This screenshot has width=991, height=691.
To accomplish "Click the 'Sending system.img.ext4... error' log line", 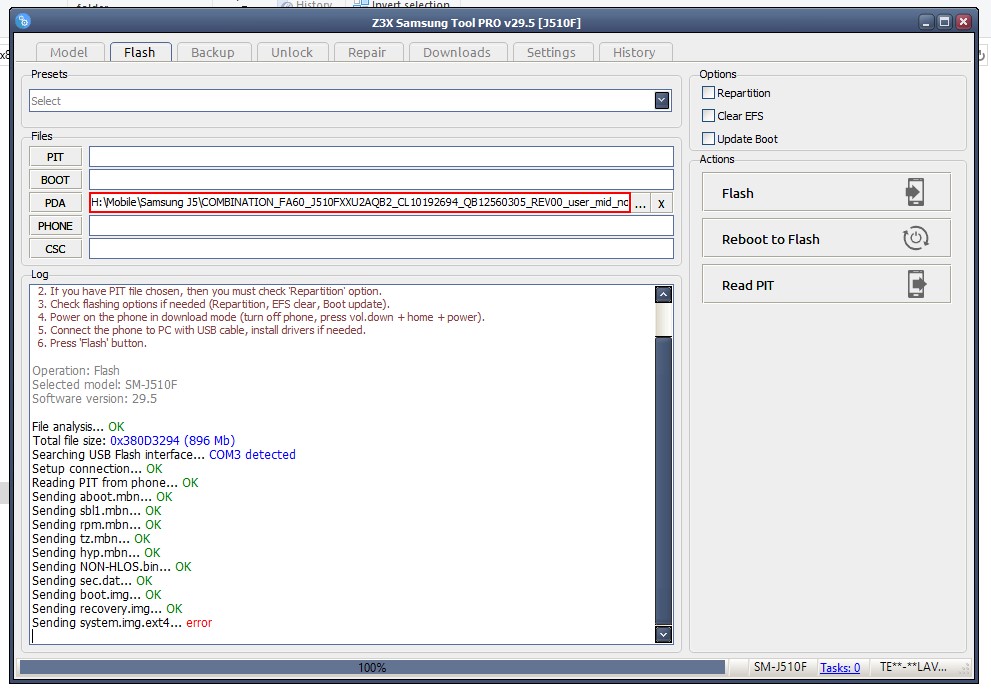I will tap(122, 623).
